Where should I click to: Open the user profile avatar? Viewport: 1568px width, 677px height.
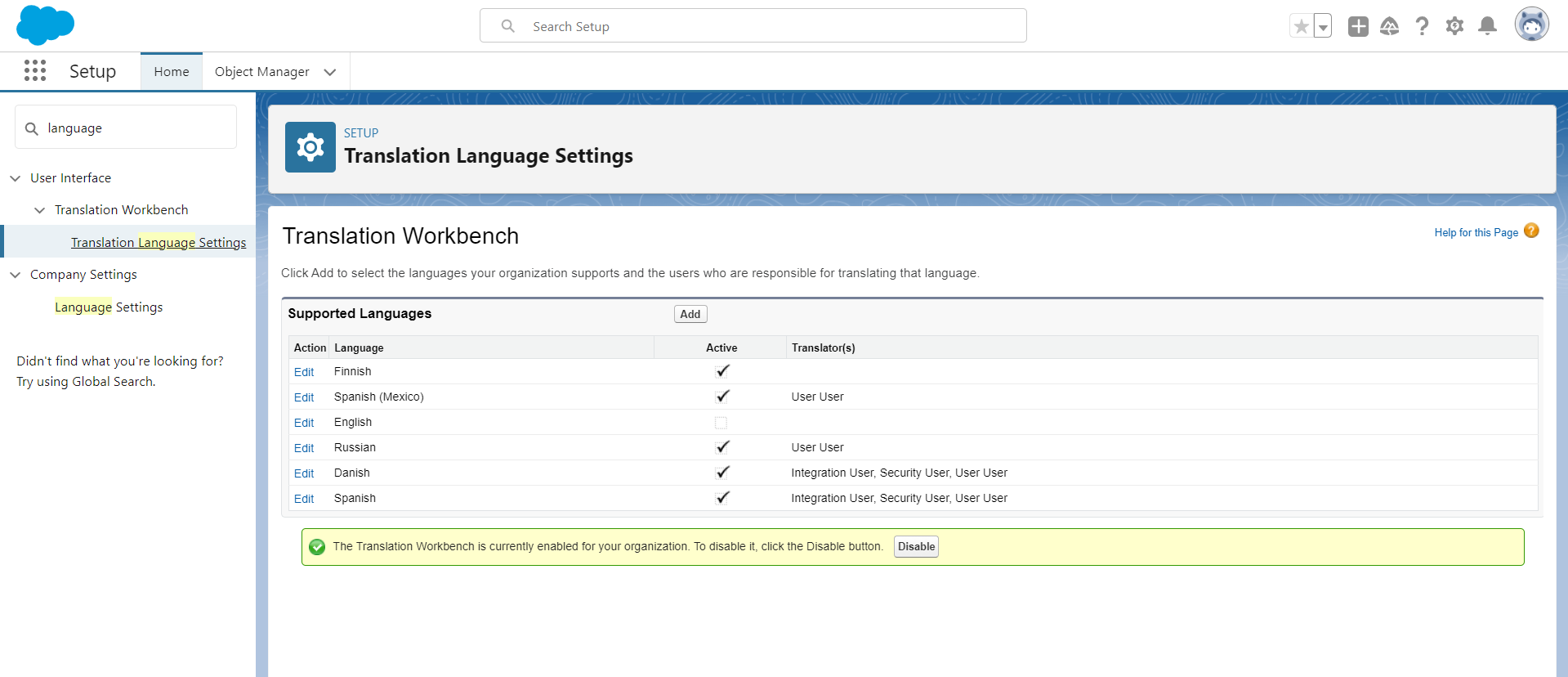click(1531, 25)
